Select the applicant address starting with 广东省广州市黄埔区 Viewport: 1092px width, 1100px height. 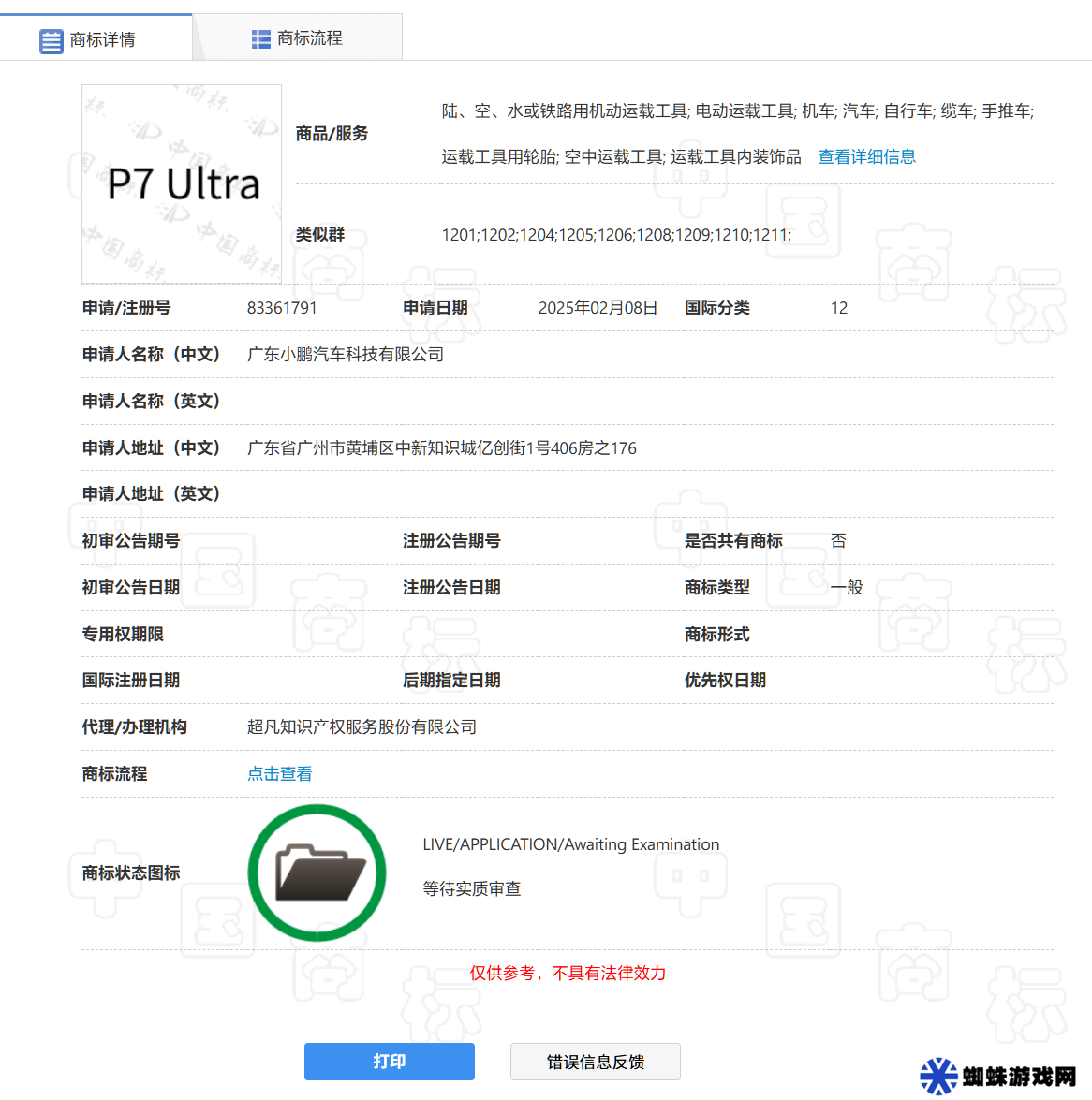click(442, 448)
